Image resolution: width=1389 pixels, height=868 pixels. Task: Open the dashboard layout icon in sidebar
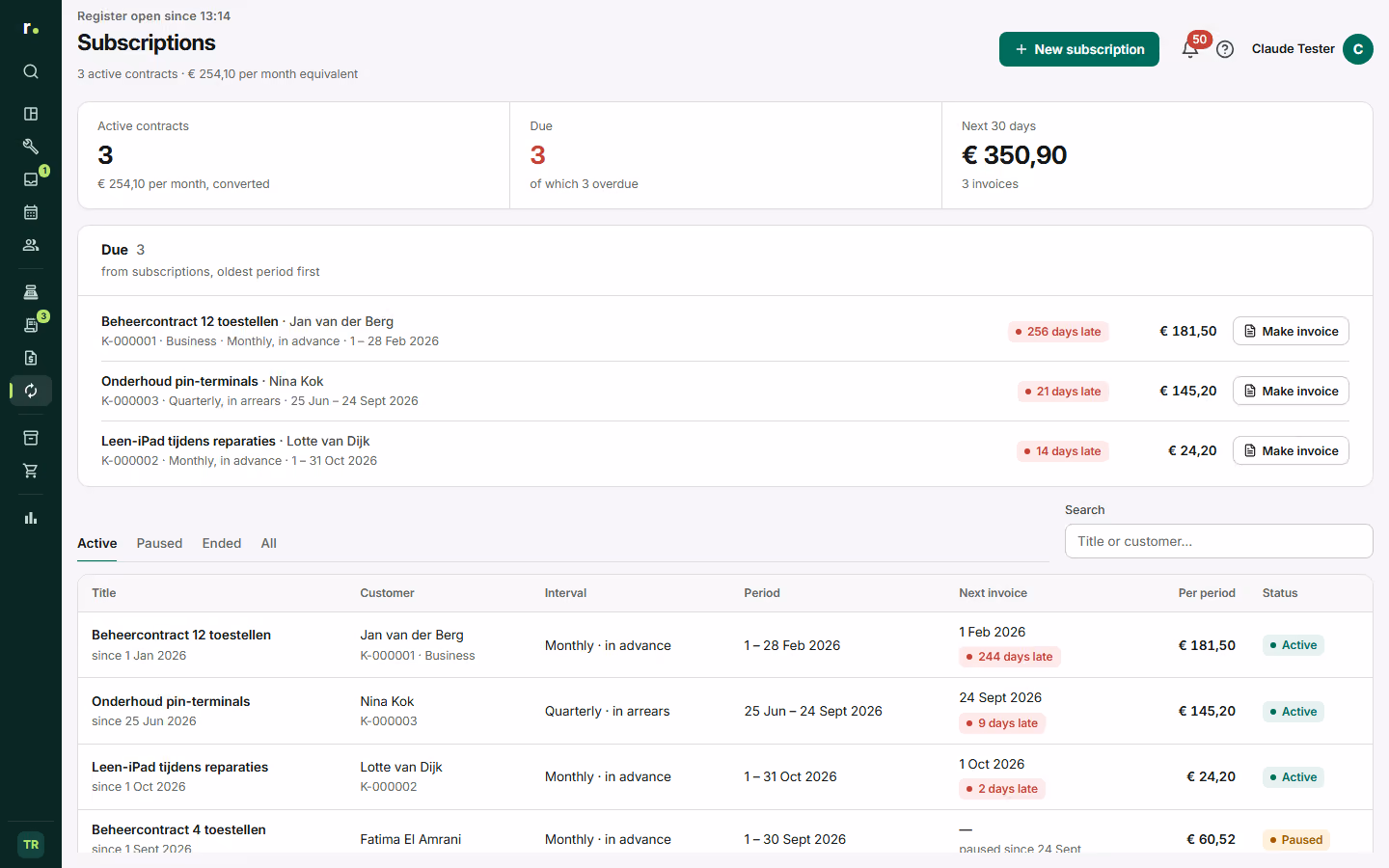(31, 114)
